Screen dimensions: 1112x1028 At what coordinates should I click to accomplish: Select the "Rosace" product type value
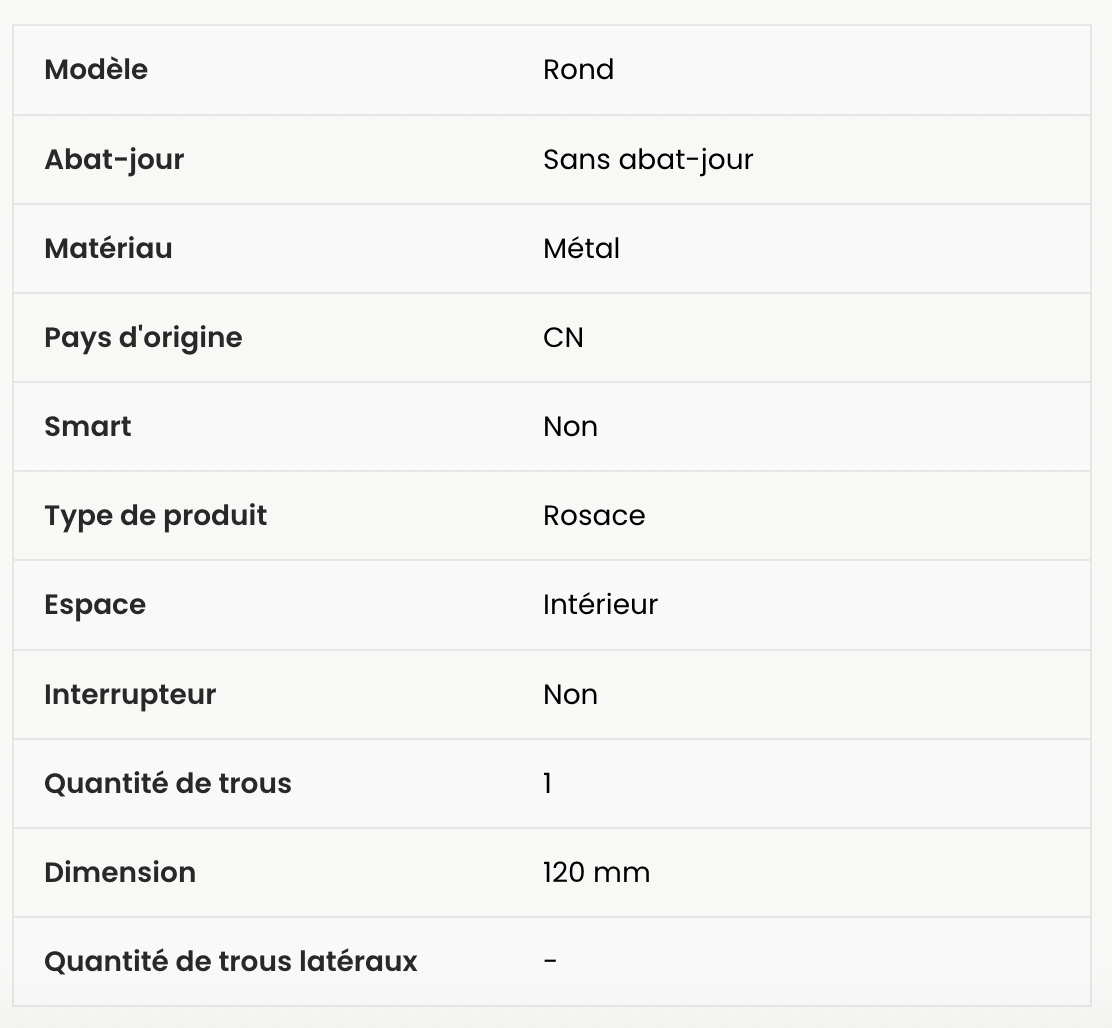594,515
